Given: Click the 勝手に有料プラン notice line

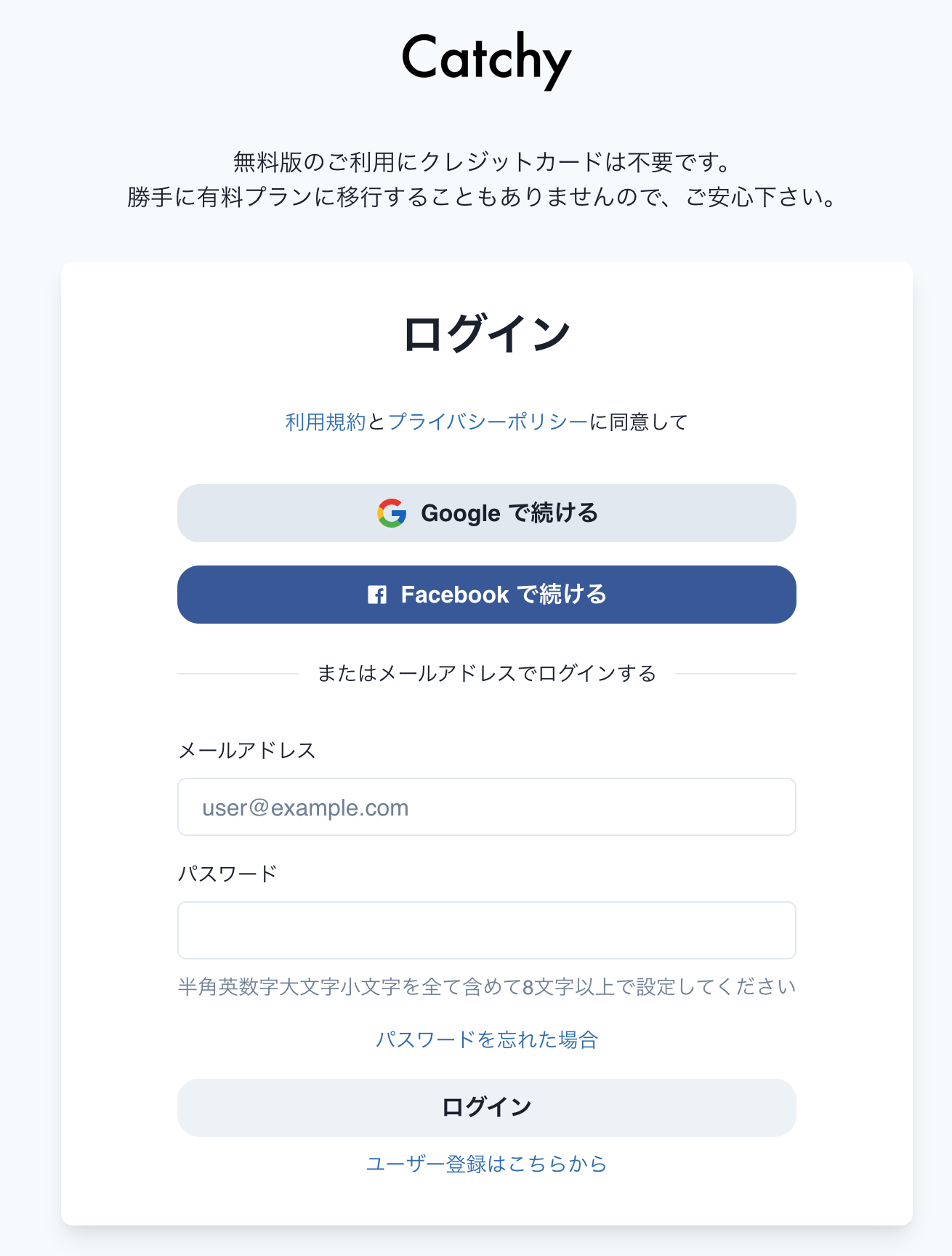Looking at the screenshot, I should pos(483,197).
